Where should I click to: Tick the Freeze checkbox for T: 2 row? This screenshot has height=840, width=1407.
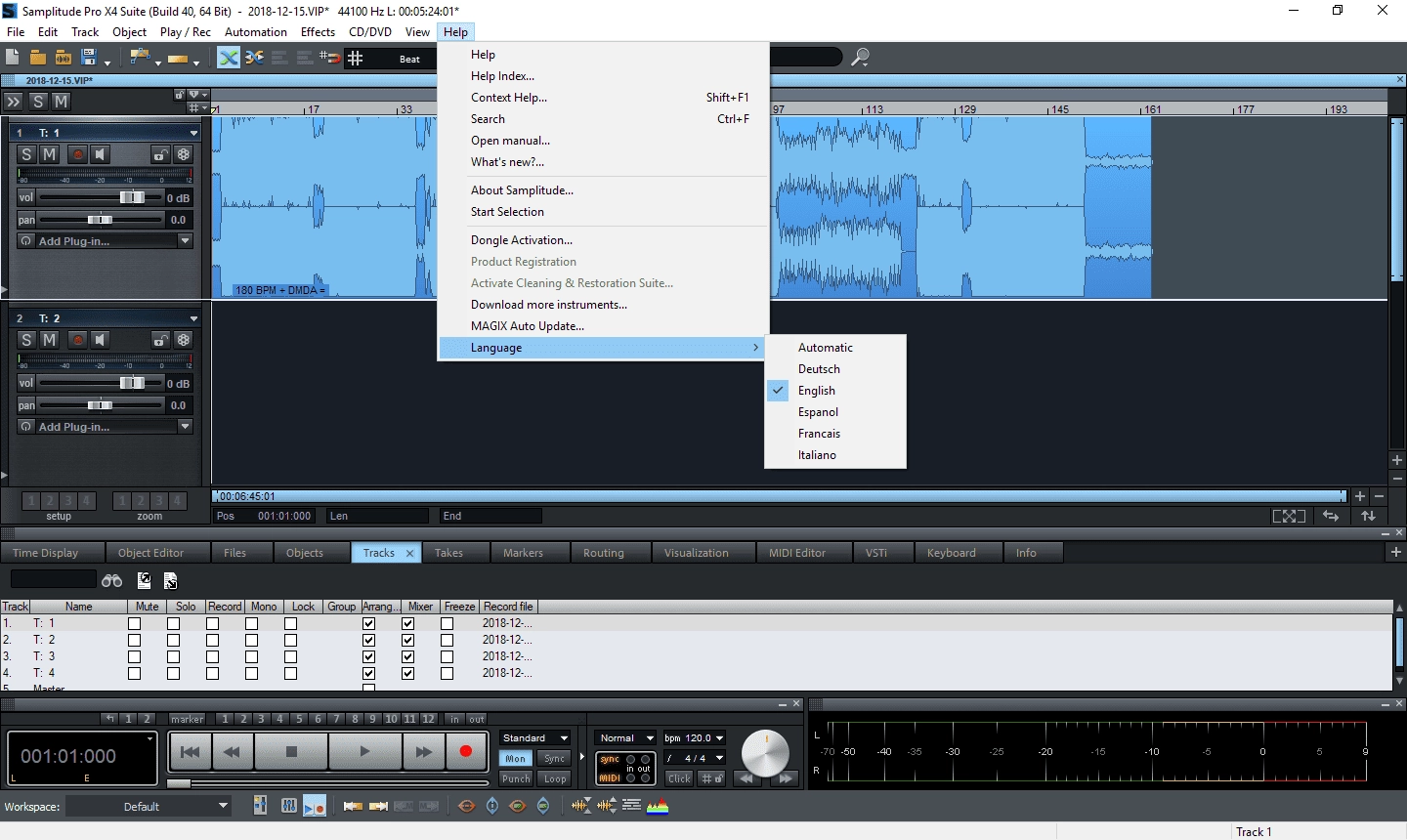[x=448, y=640]
